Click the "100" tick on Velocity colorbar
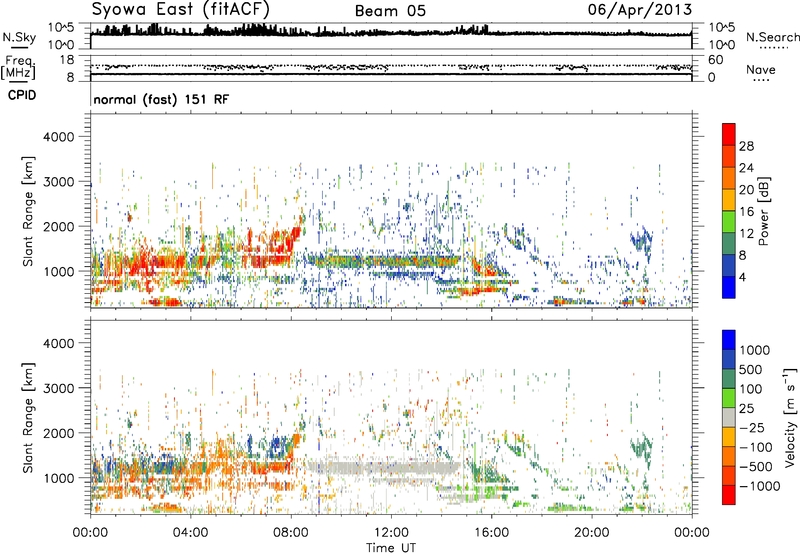Screen dimensions: 800x554 point(751,389)
